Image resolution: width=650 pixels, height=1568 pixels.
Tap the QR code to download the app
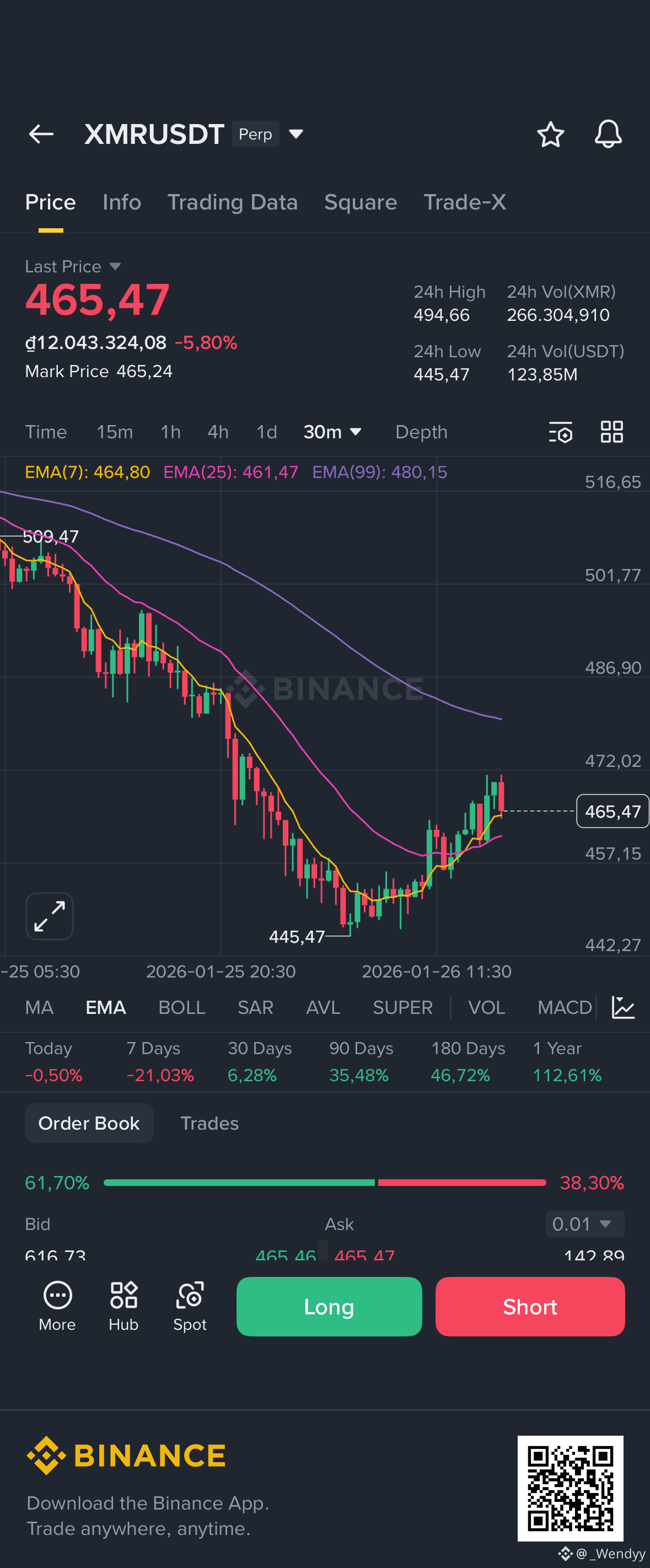pos(570,1488)
